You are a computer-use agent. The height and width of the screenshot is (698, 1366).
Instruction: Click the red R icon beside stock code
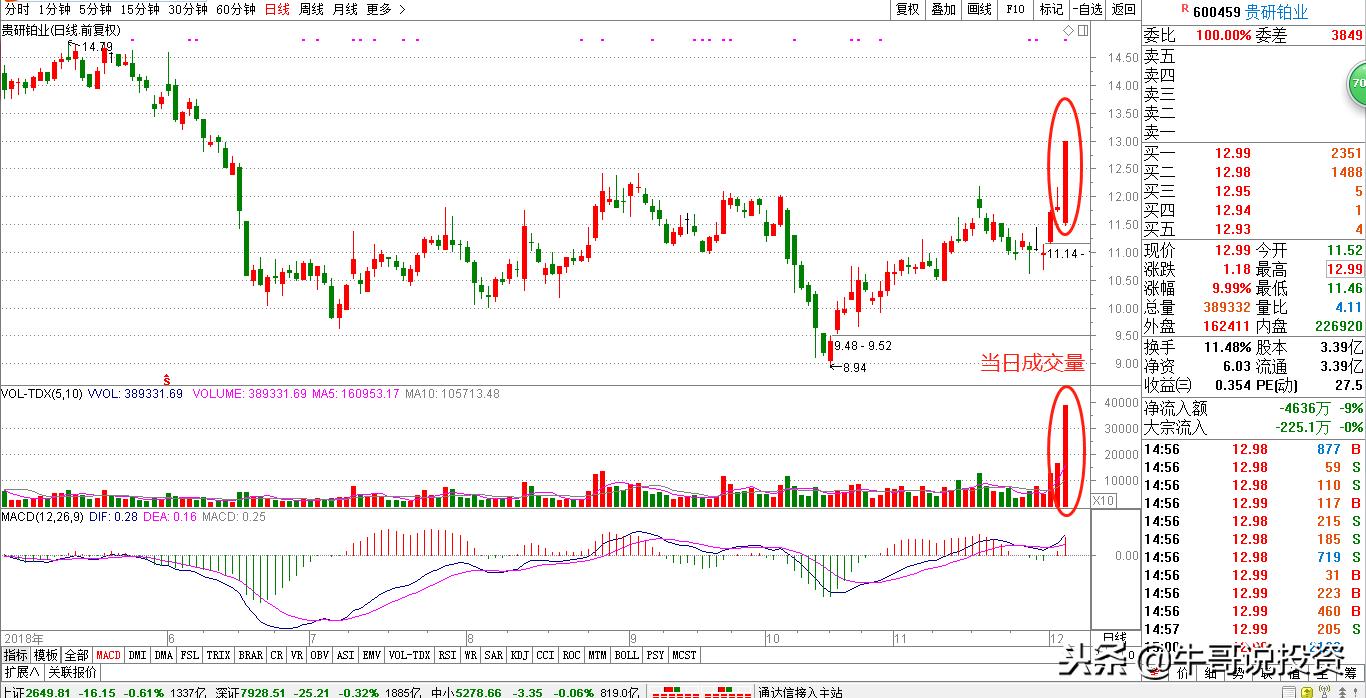tap(1185, 9)
